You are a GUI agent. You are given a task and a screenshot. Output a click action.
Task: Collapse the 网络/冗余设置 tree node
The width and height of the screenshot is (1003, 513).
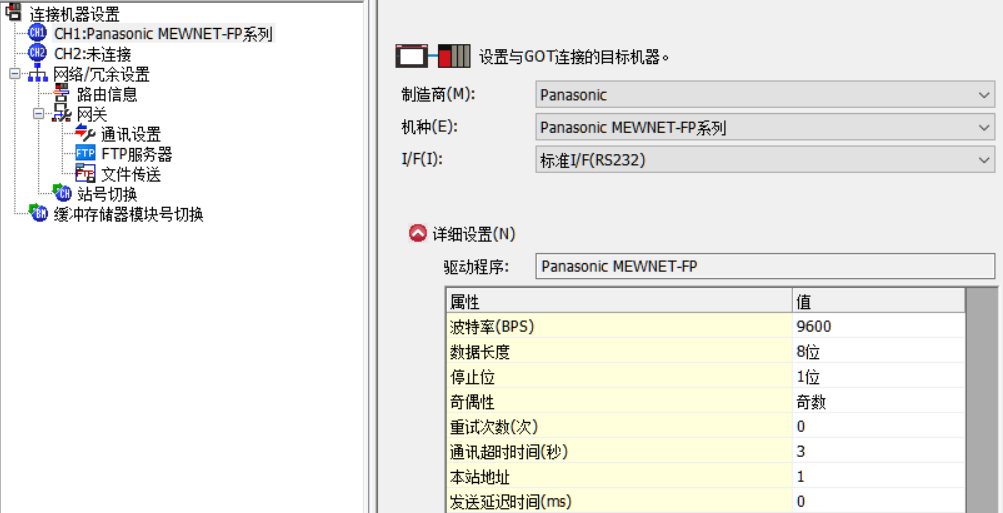(15, 74)
